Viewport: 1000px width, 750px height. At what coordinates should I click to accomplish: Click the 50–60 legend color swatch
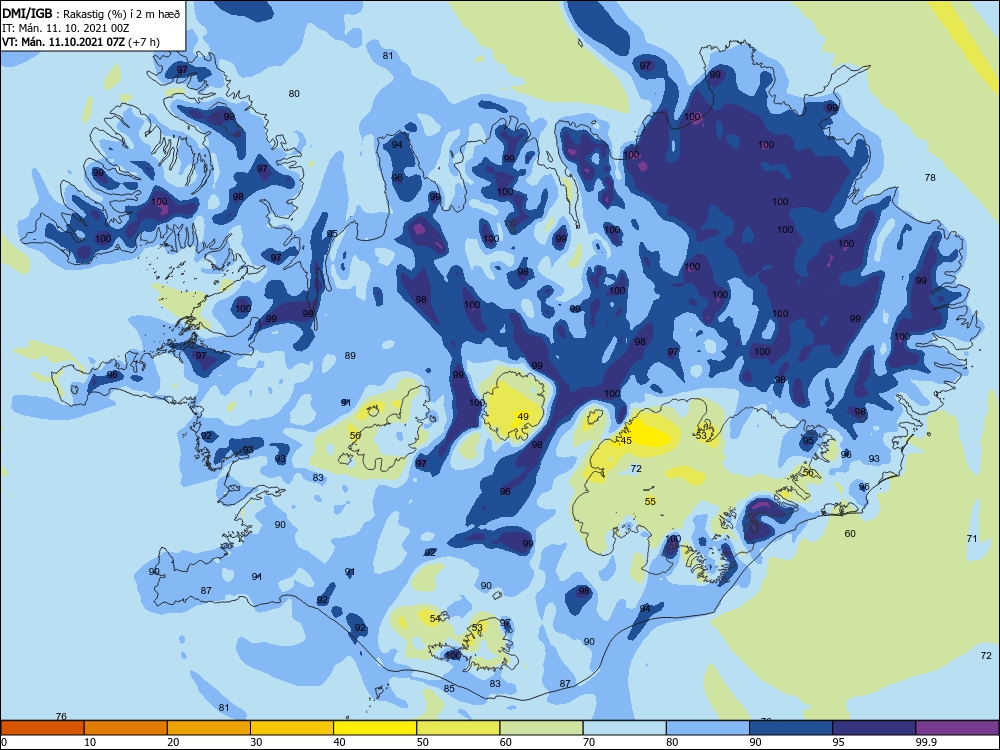458,728
